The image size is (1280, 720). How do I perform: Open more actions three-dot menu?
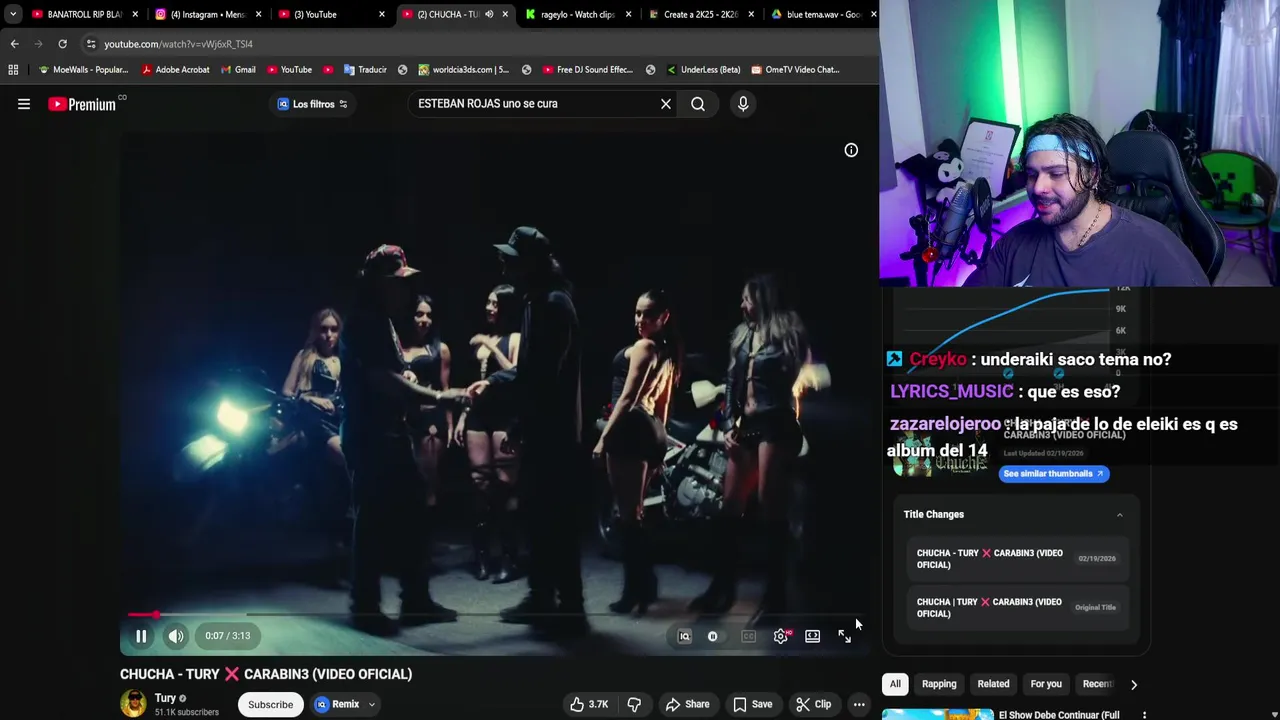tap(859, 705)
